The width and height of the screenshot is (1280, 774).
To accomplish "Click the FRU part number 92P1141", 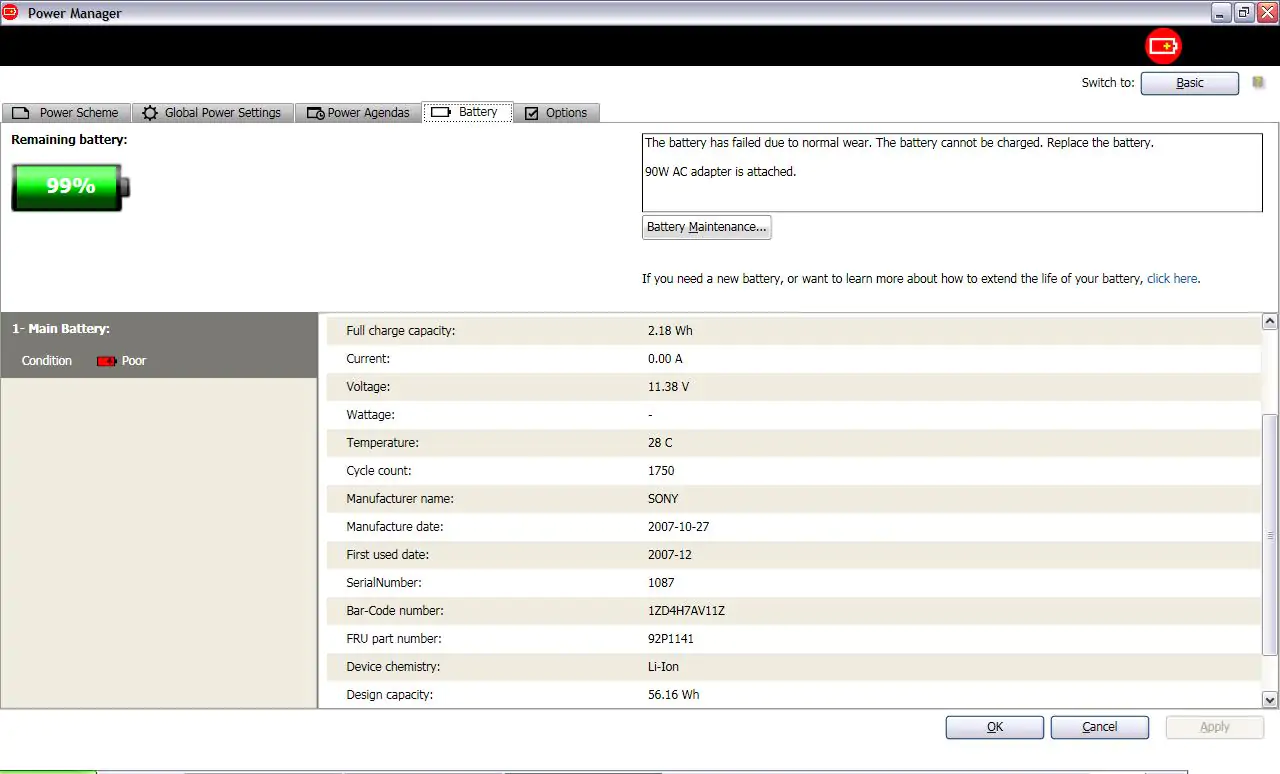I will tap(671, 639).
